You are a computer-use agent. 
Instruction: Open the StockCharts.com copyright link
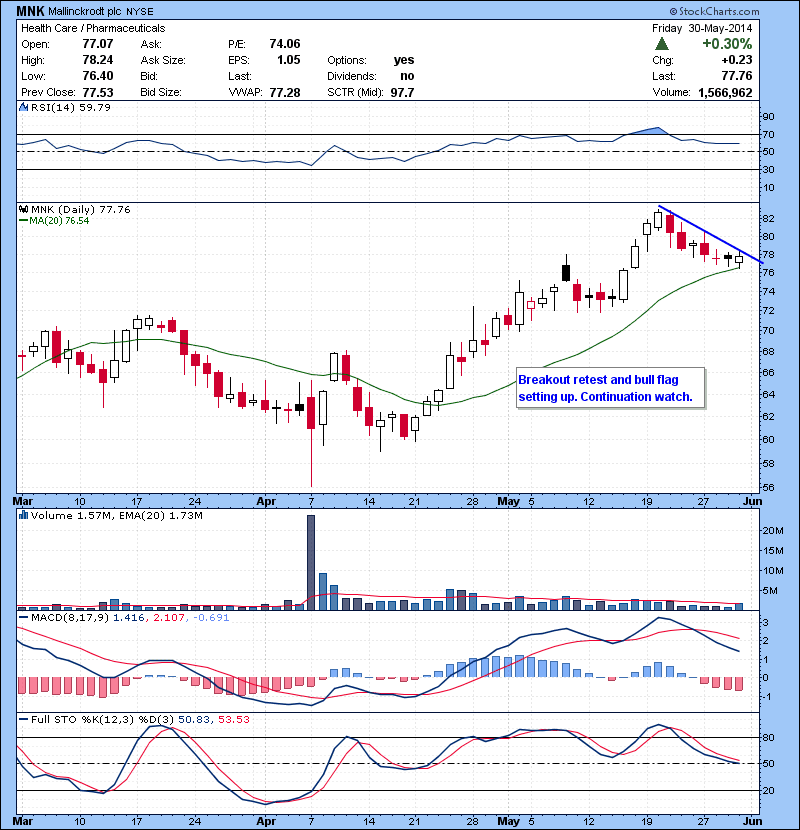[743, 10]
